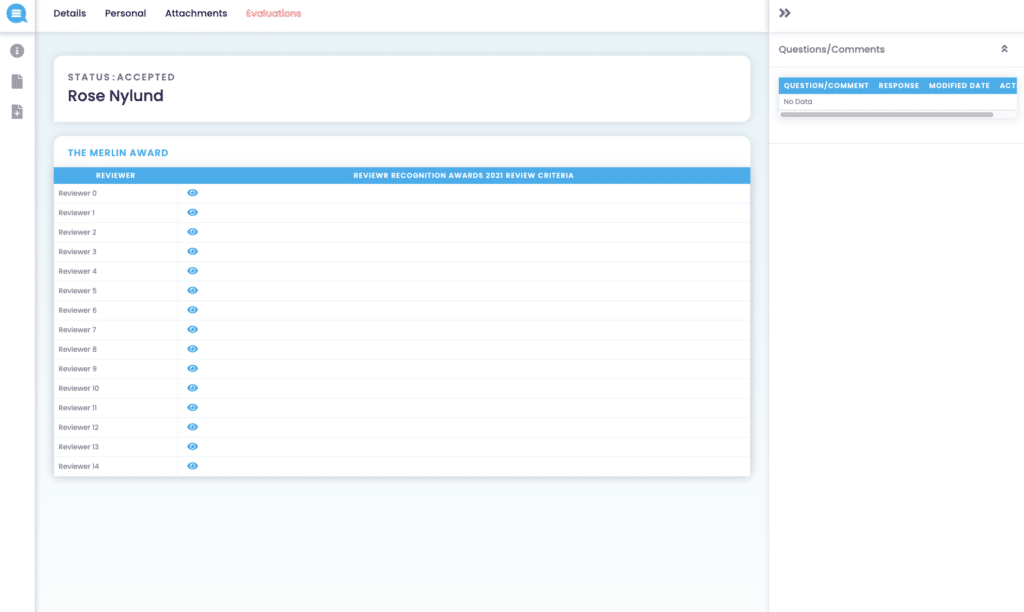View Reviewer 1 evaluation eye icon

tap(193, 212)
